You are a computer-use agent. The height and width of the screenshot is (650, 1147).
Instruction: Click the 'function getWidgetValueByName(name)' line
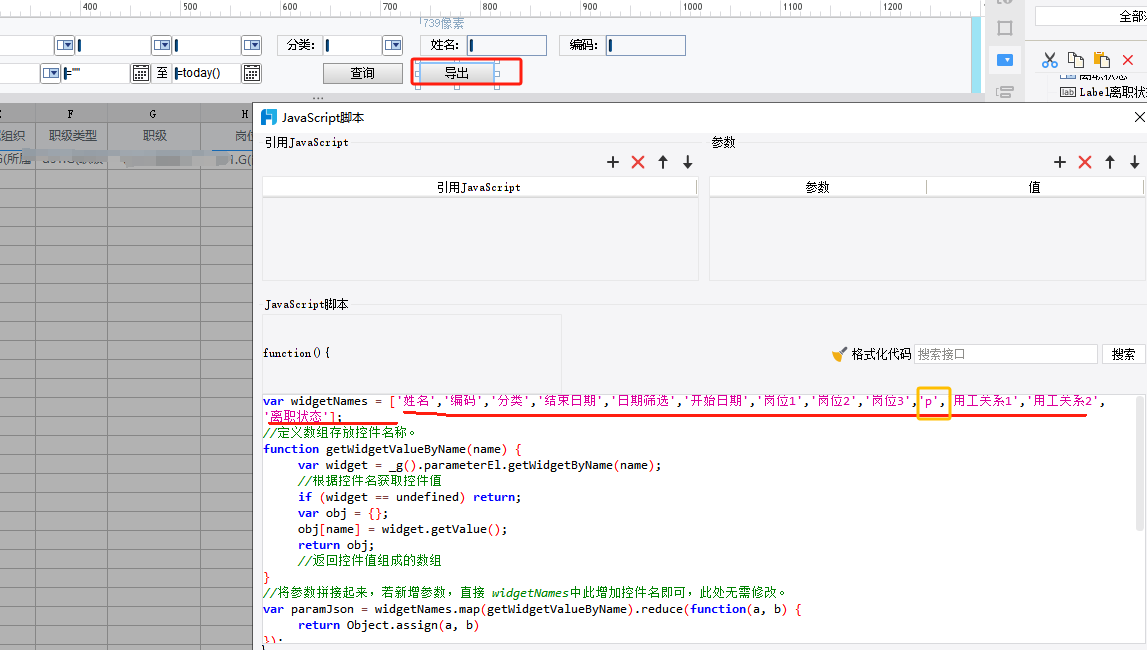(x=392, y=449)
